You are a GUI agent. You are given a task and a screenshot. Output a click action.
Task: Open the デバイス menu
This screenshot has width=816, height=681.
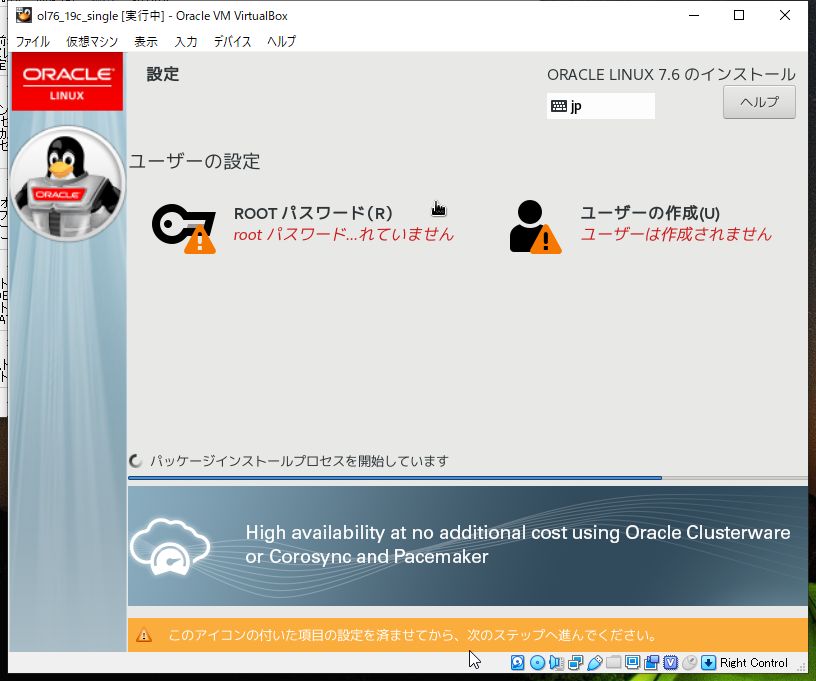(x=232, y=41)
